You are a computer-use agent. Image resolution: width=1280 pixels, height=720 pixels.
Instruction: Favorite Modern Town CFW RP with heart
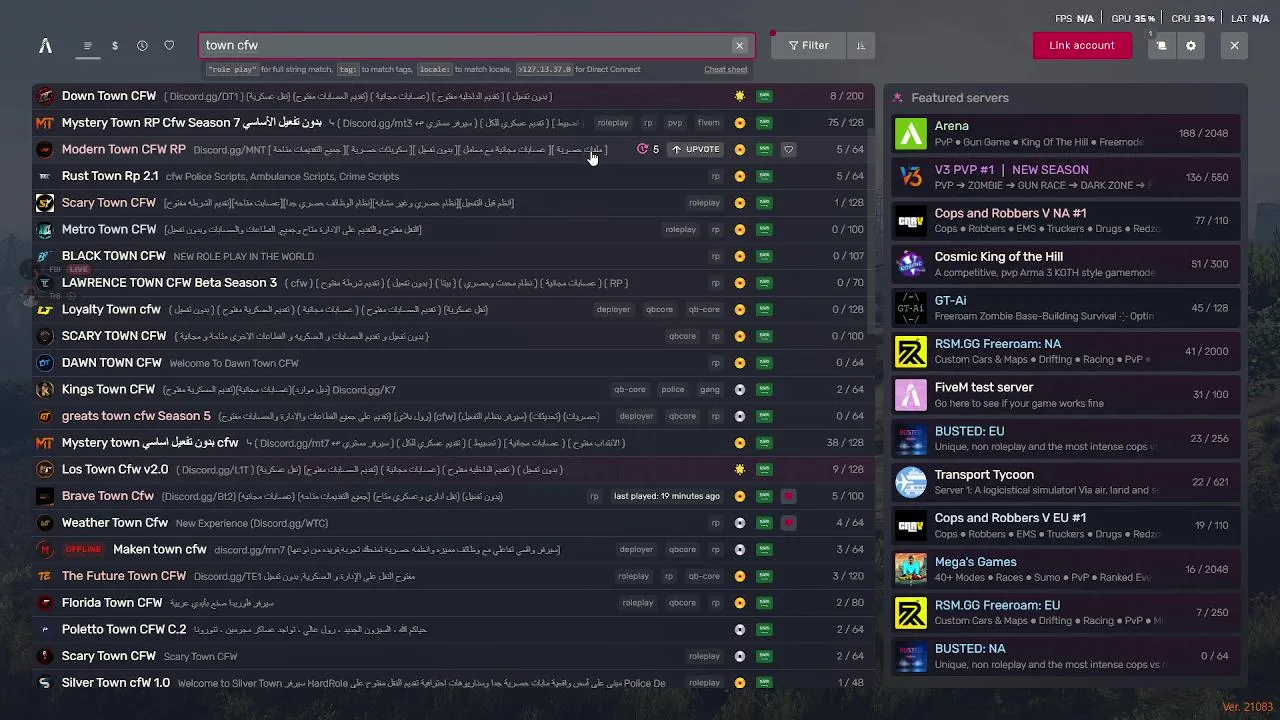point(788,149)
